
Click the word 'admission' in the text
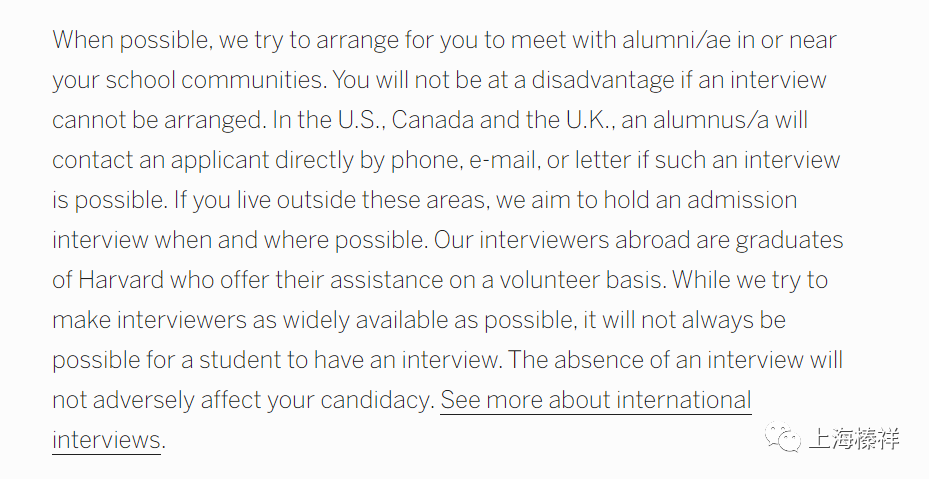pos(742,200)
